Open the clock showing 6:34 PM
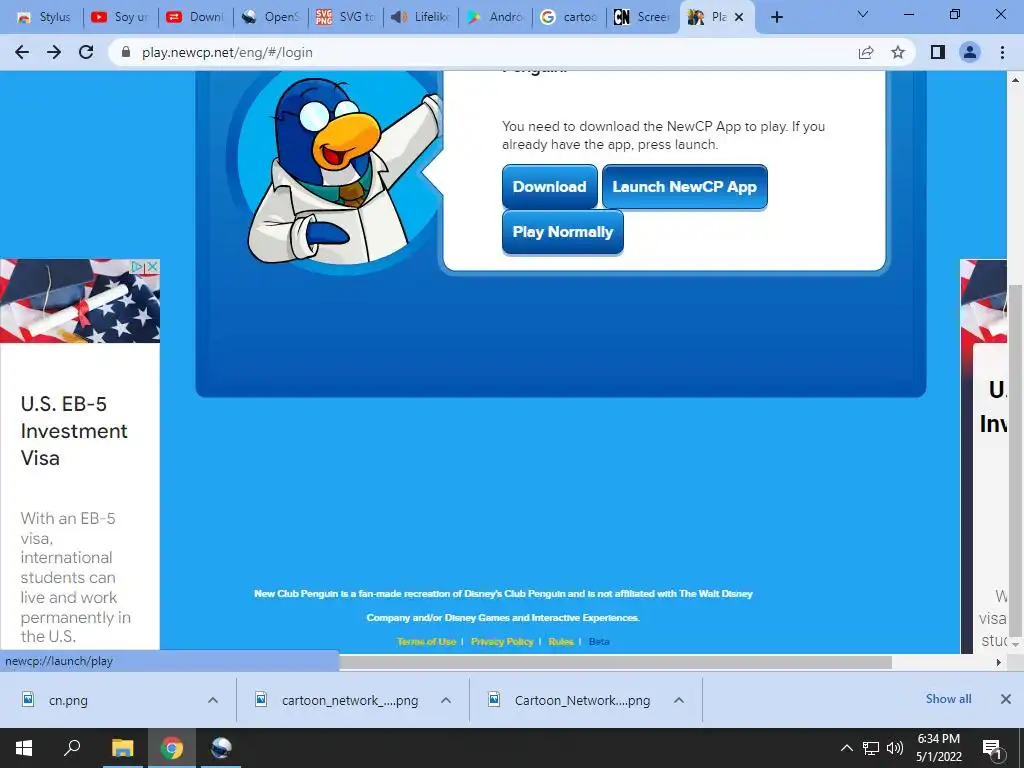The height and width of the screenshot is (768, 1024). point(938,748)
